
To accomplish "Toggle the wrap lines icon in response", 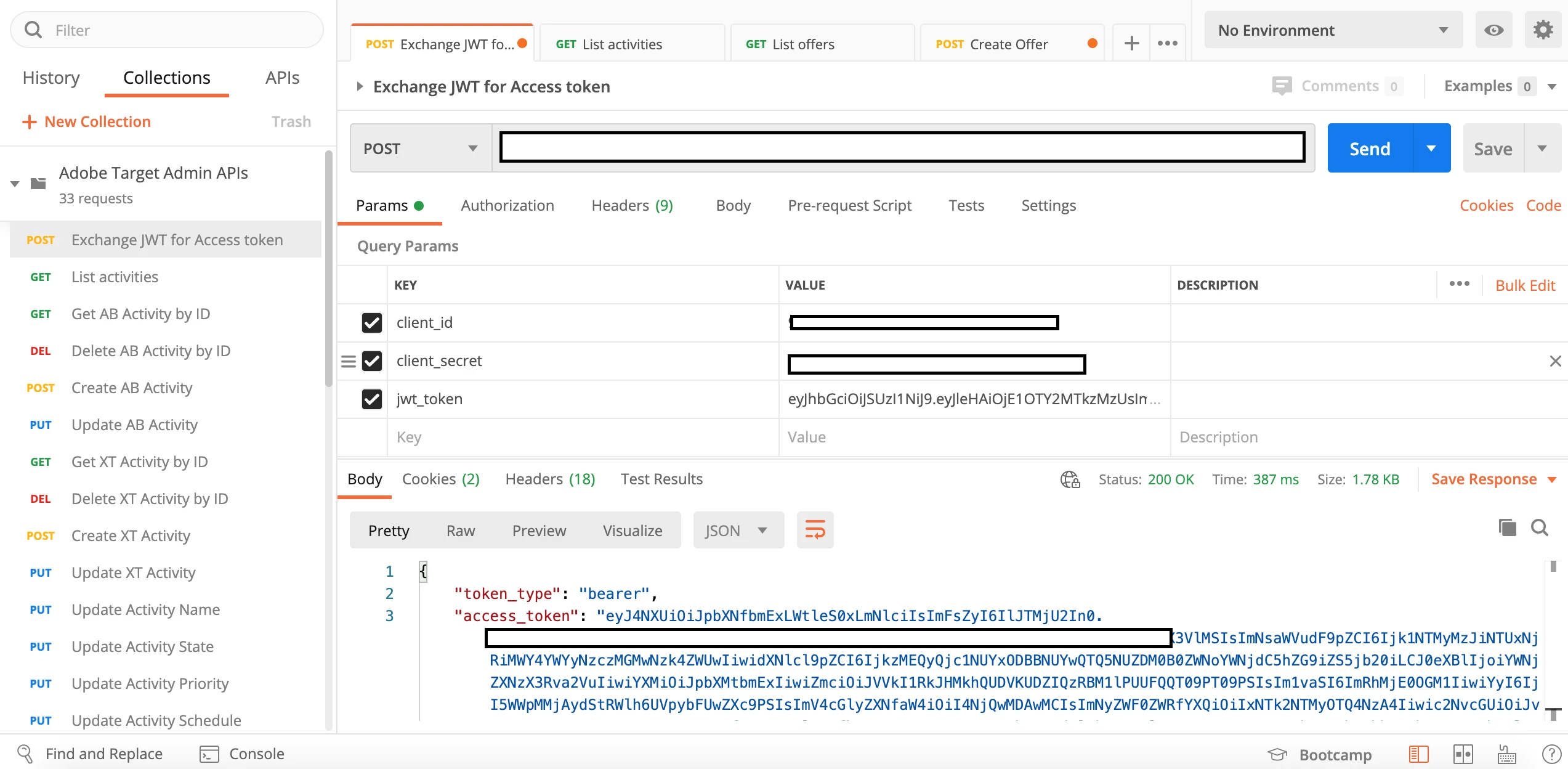I will pyautogui.click(x=815, y=530).
